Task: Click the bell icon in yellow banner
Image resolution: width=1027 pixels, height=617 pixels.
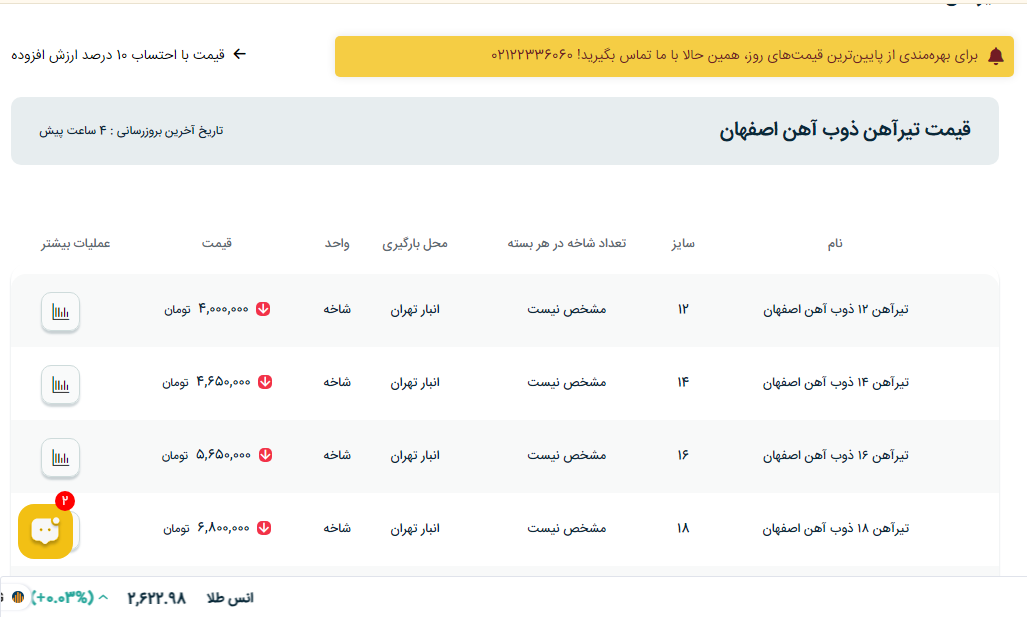Action: tap(995, 56)
